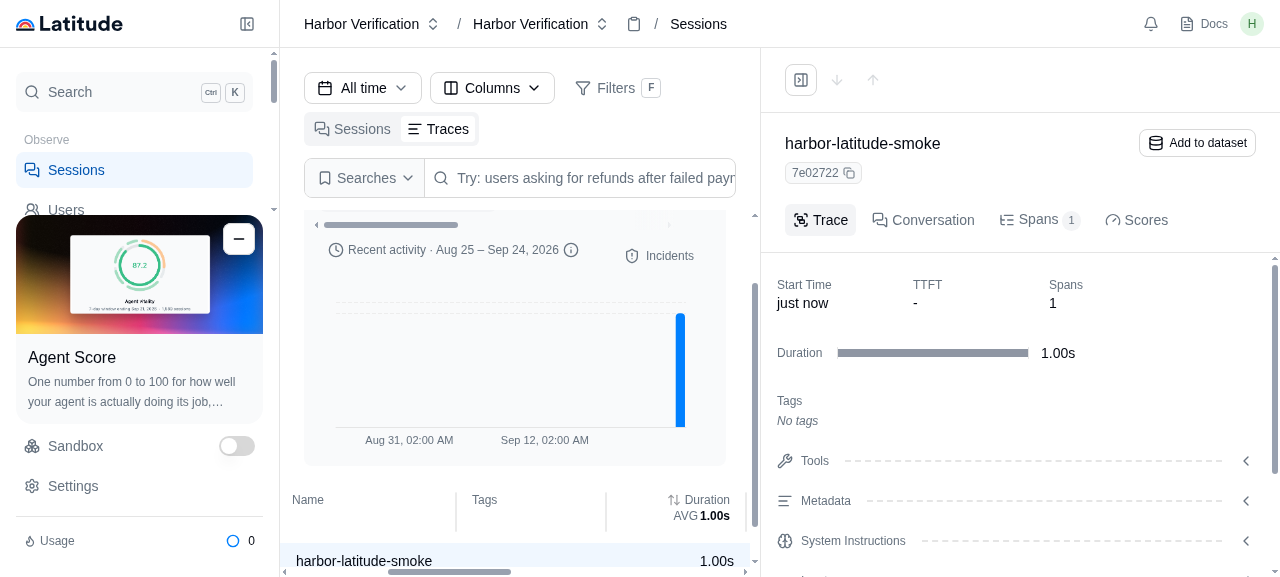The image size is (1280, 577).
Task: Collapse the sidebar panel icon
Action: [x=247, y=24]
